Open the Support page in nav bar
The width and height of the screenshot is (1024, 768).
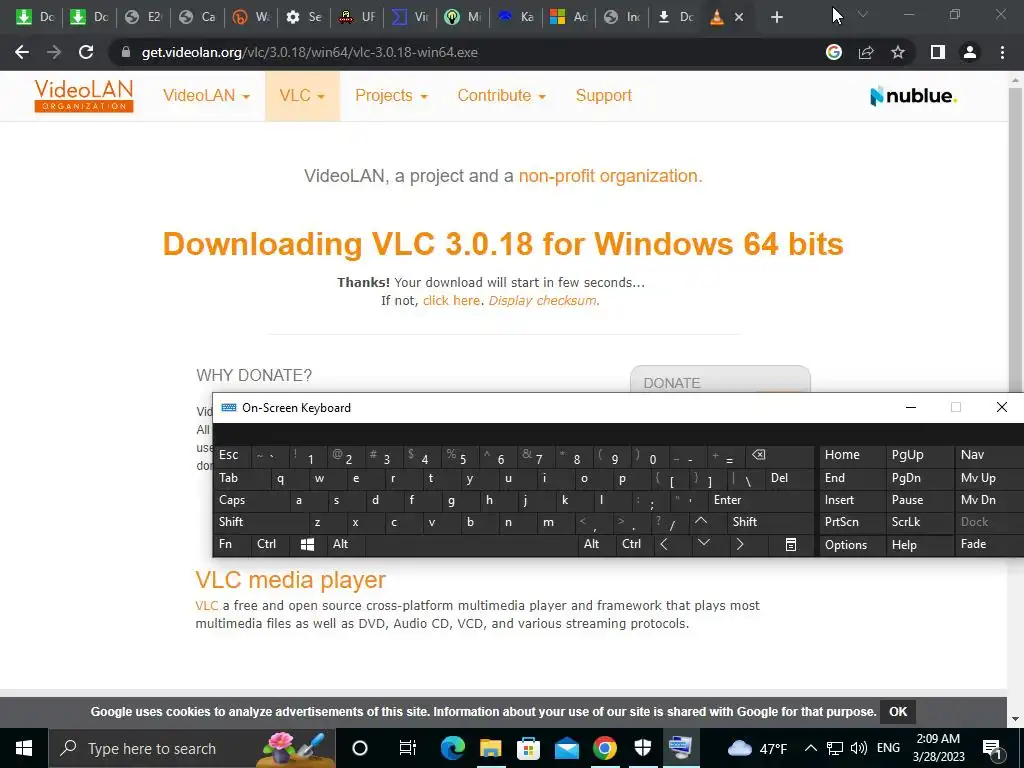click(x=603, y=95)
